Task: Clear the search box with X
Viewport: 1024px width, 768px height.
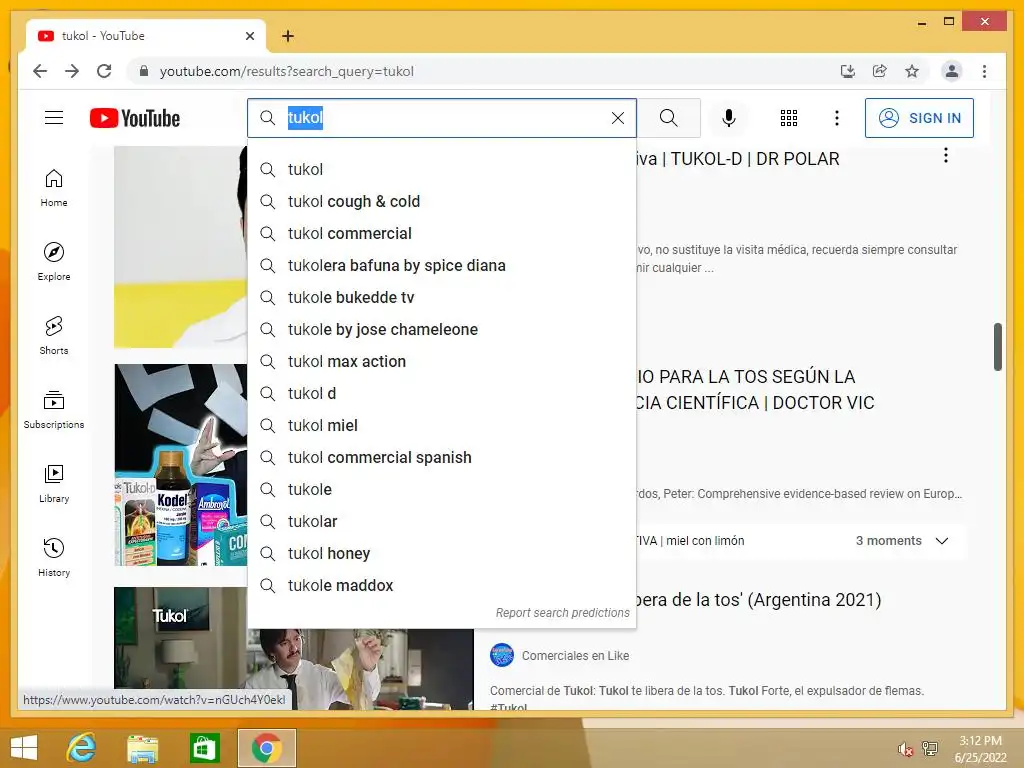Action: pyautogui.click(x=618, y=118)
